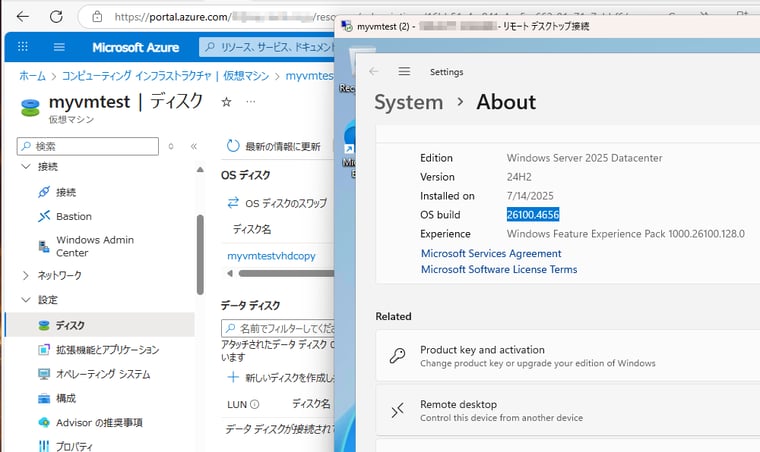The width and height of the screenshot is (760, 452).
Task: Open Product key and activation
Action: point(568,356)
